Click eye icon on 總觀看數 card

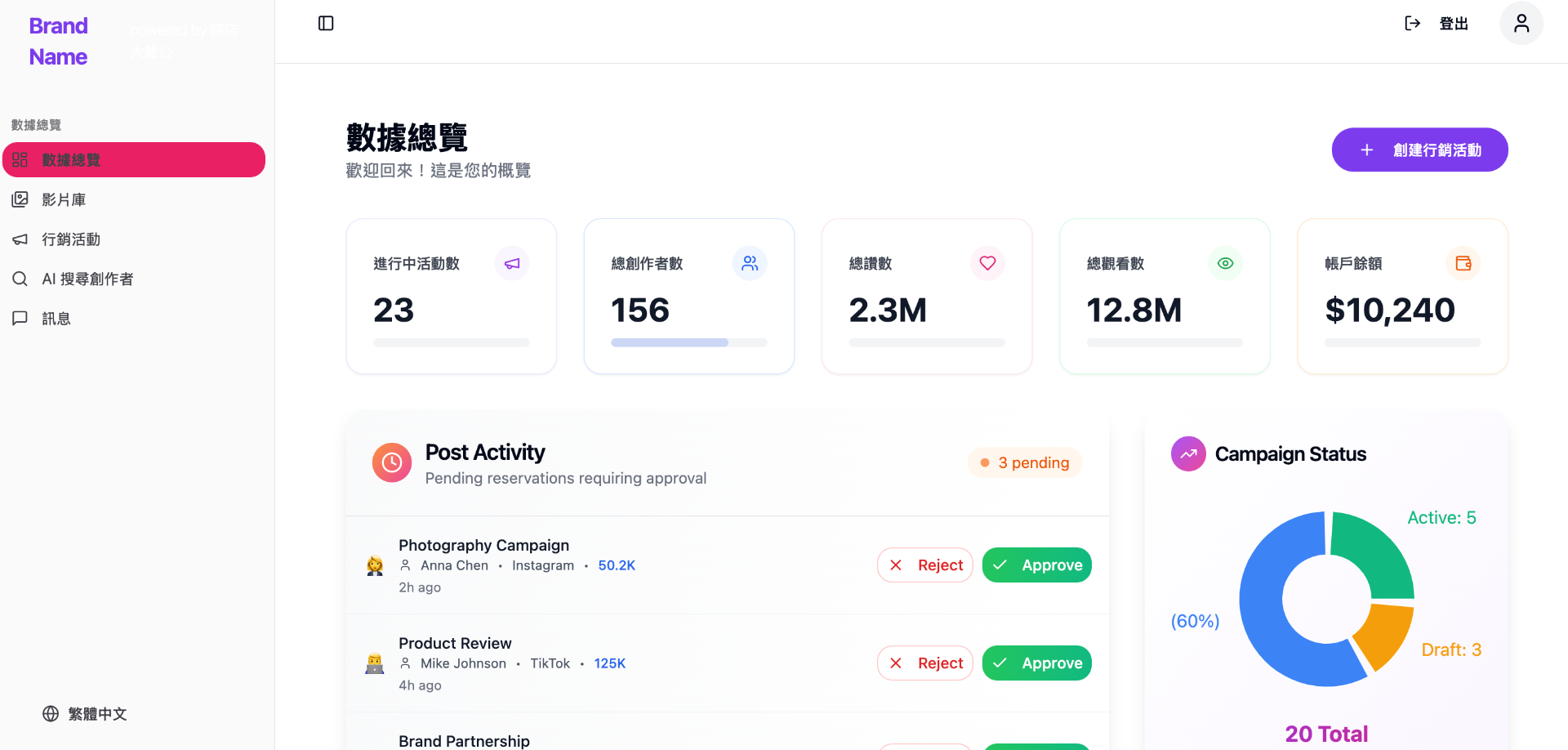point(1225,263)
